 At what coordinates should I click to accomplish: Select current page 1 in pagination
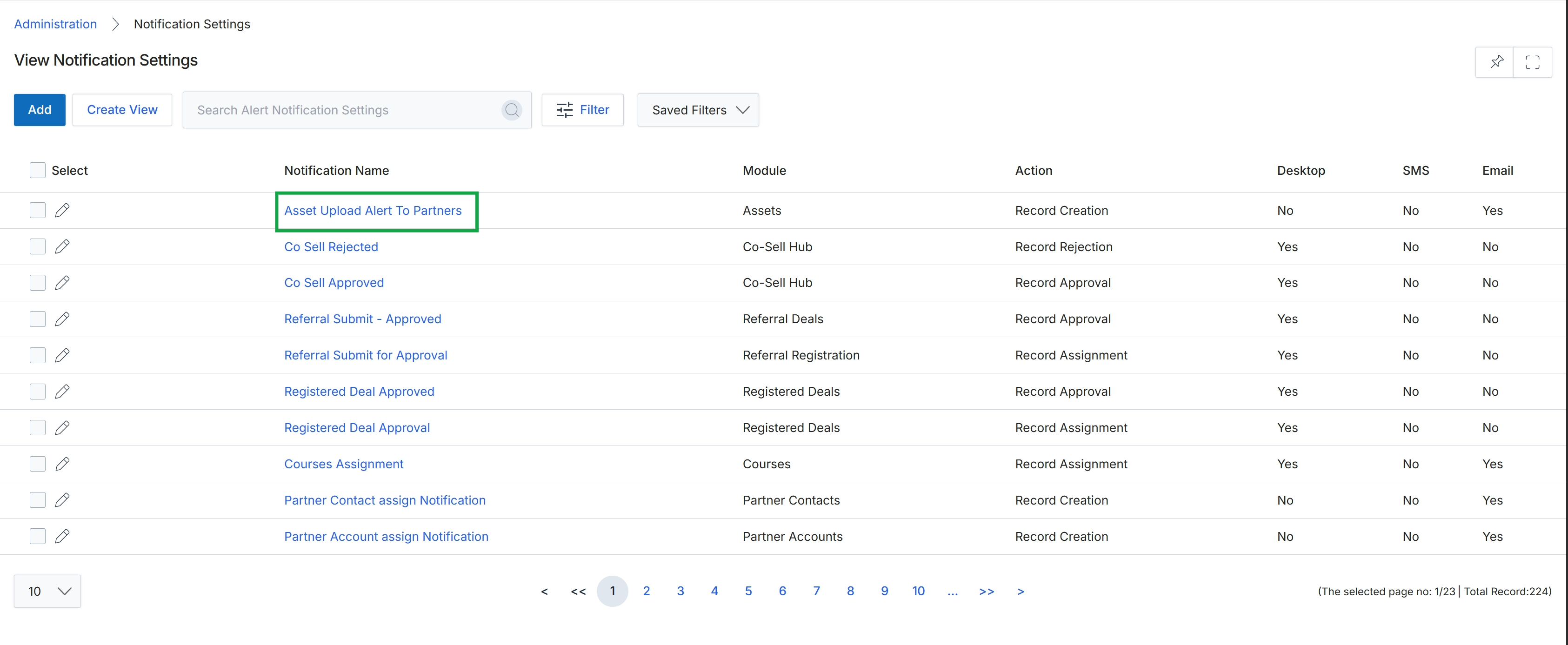pyautogui.click(x=612, y=592)
